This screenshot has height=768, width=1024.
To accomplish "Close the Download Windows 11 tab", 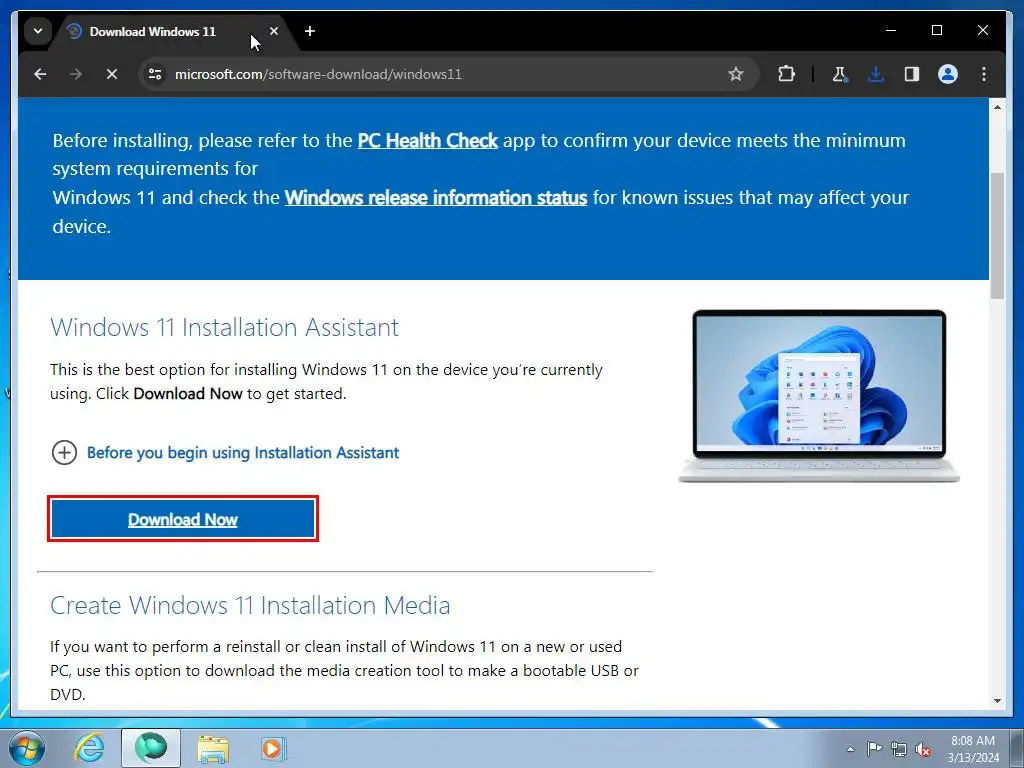I will [274, 31].
